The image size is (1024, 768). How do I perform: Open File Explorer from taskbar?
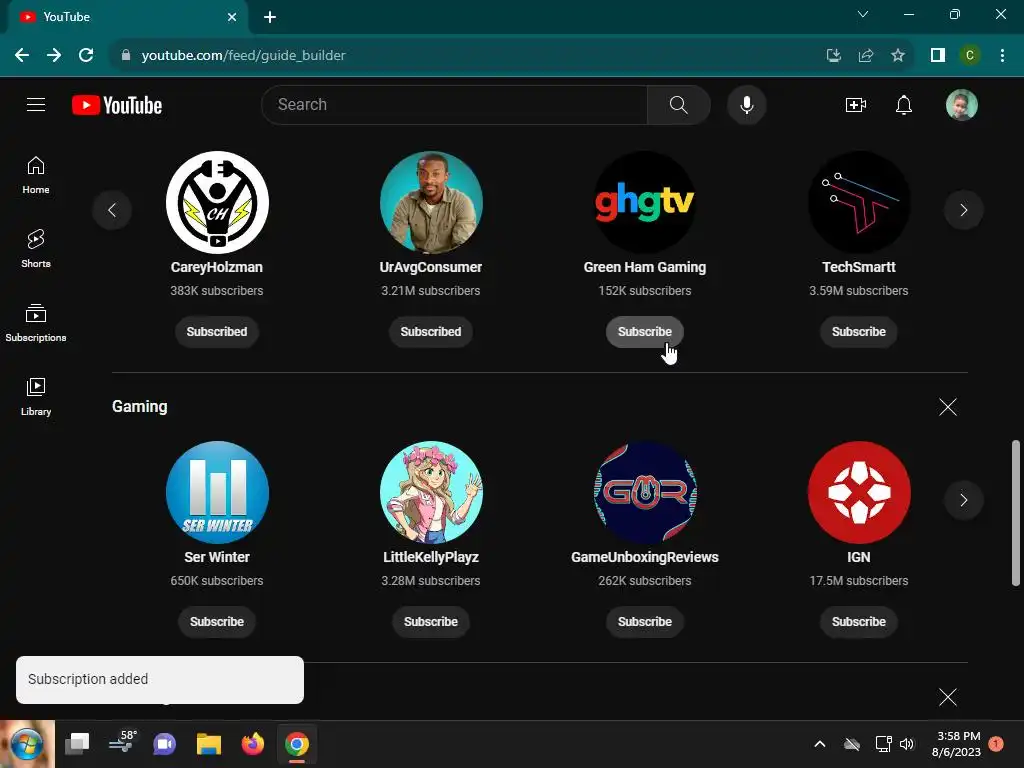pyautogui.click(x=209, y=744)
